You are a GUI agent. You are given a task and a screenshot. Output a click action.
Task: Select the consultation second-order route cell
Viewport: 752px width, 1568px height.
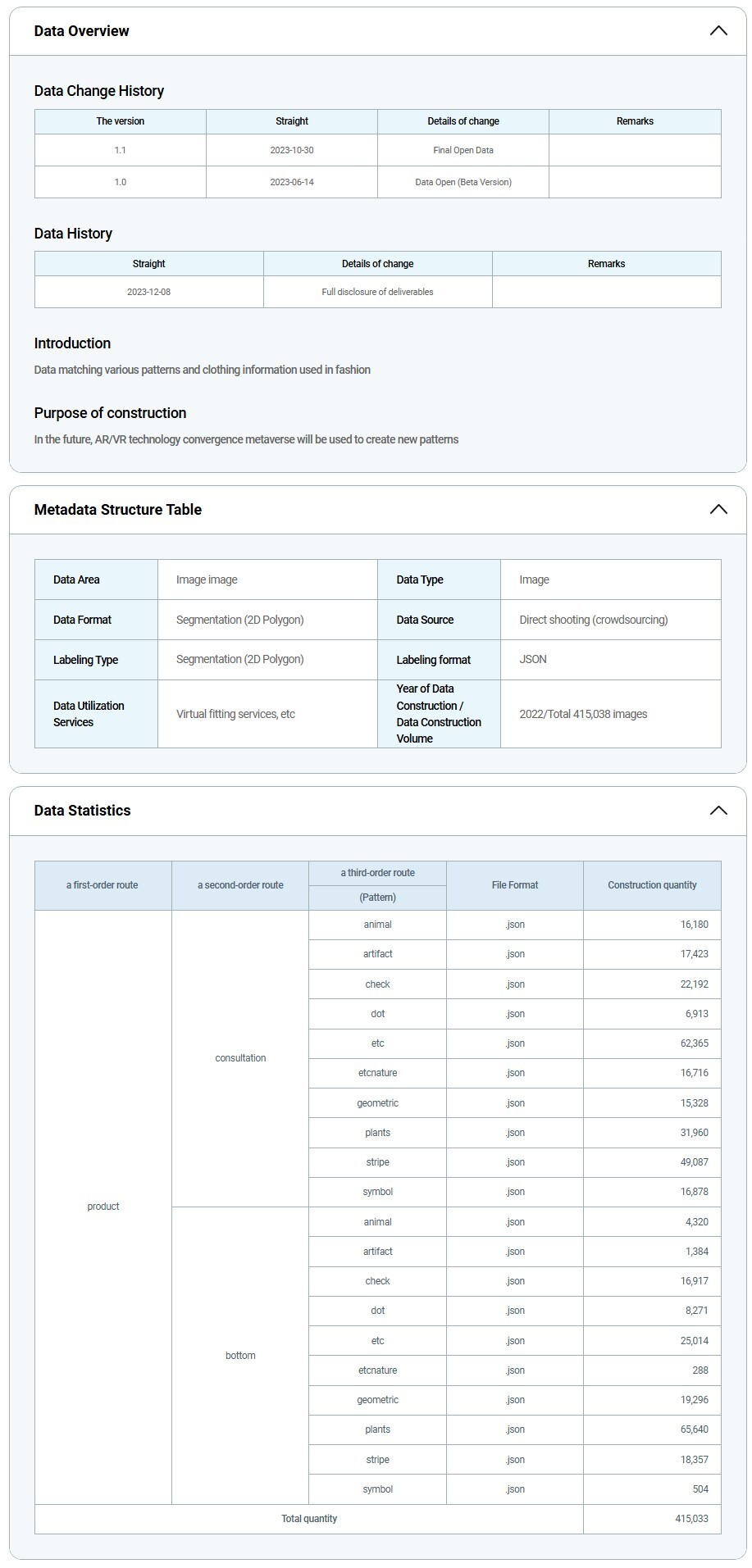240,1058
